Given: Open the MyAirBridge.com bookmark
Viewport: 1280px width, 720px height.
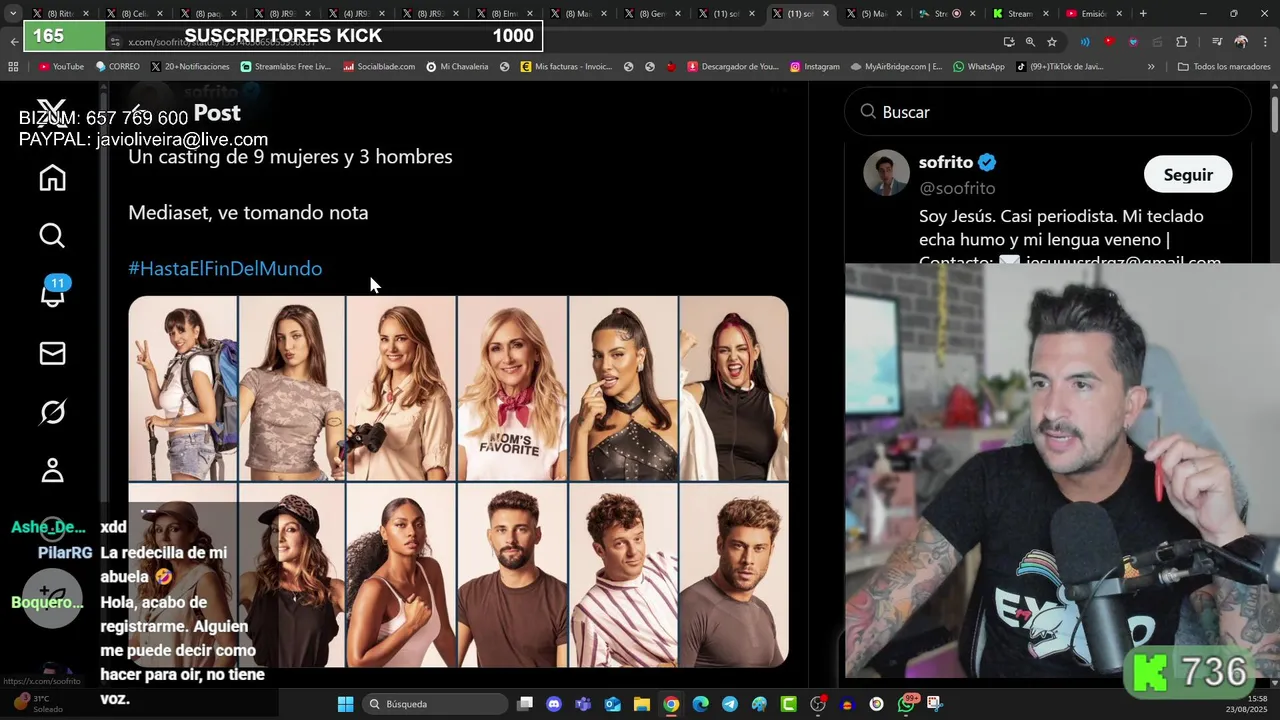Looking at the screenshot, I should 896,67.
